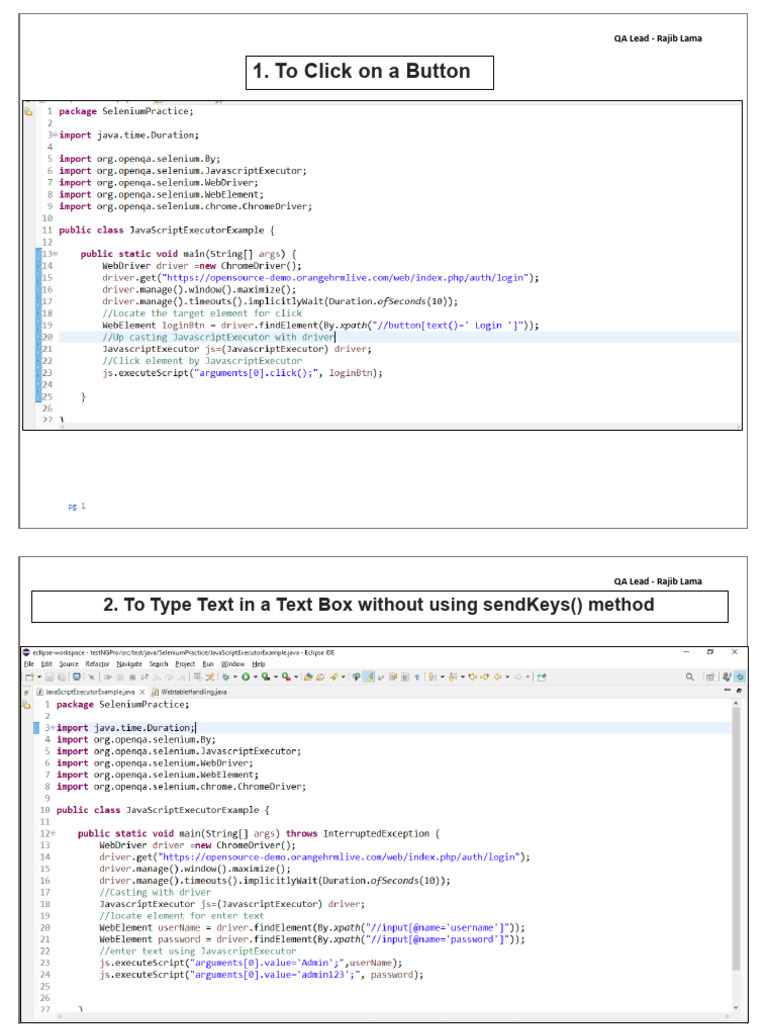
Task: Open the Coverage dropdown arrow
Action: point(276,677)
